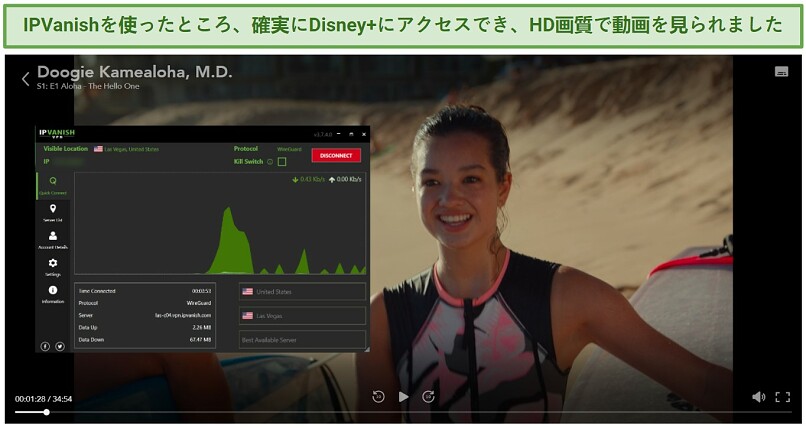The height and width of the screenshot is (428, 806).
Task: Open IPVanish Facebook page icon
Action: (x=45, y=346)
